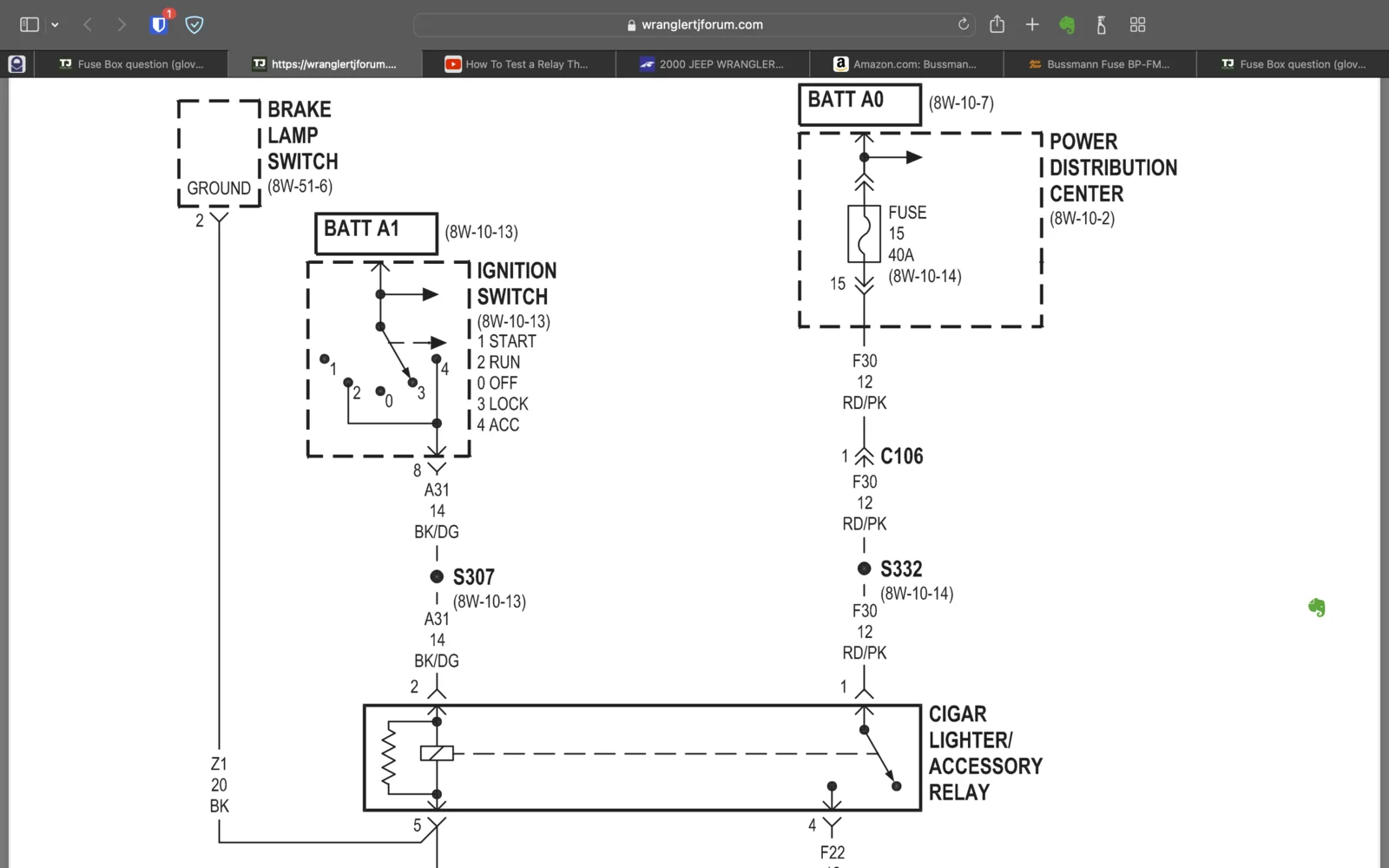Open the privacy shield extension
Viewport: 1389px width, 868px height.
coord(194,24)
